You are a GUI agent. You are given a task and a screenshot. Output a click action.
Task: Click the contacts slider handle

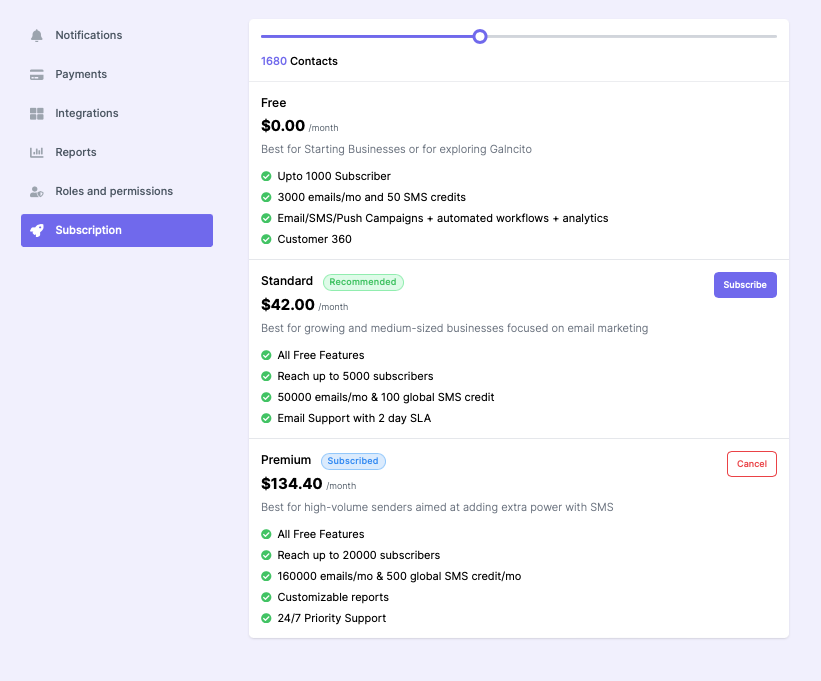[480, 37]
